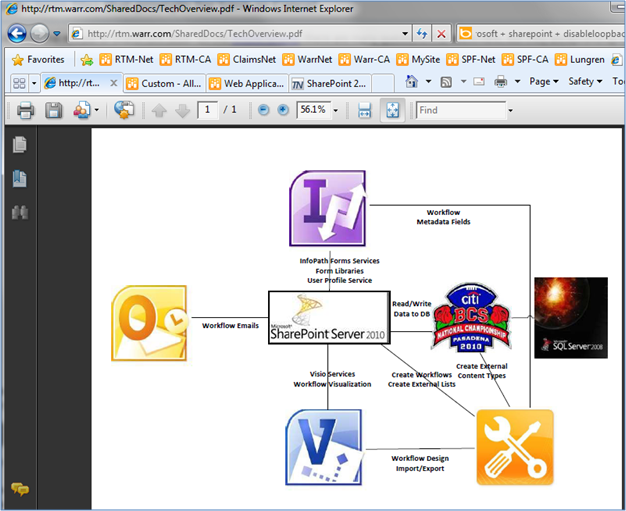Toggle fit-to-page view button
Screen dimensions: 626x511
point(392,110)
